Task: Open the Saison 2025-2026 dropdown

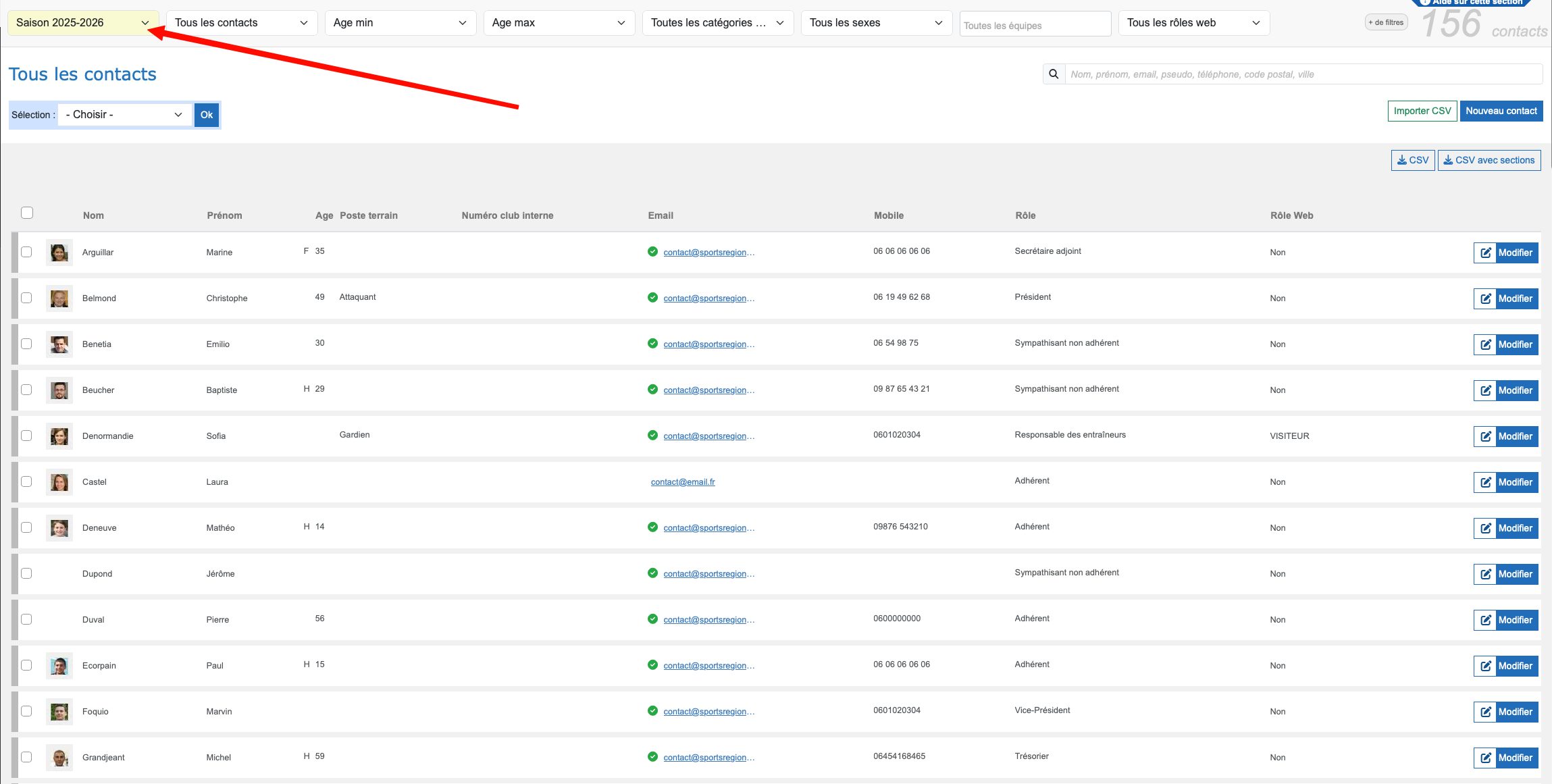Action: pos(82,23)
